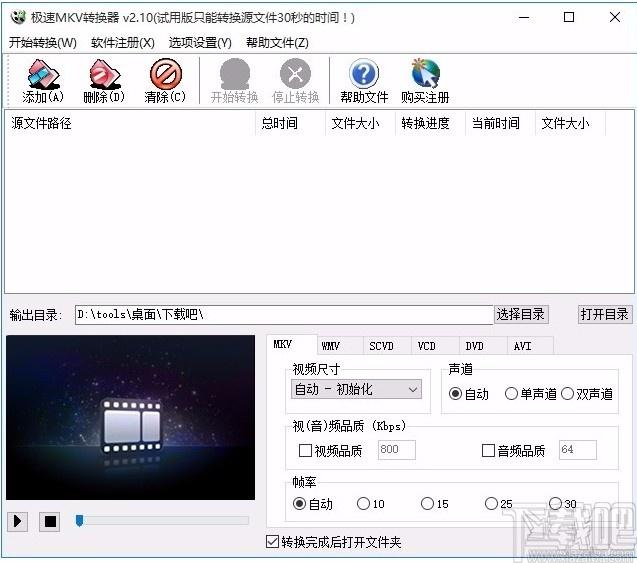This screenshot has width=637, height=563.
Task: Select 自动 audio channel radio
Action: 455,394
